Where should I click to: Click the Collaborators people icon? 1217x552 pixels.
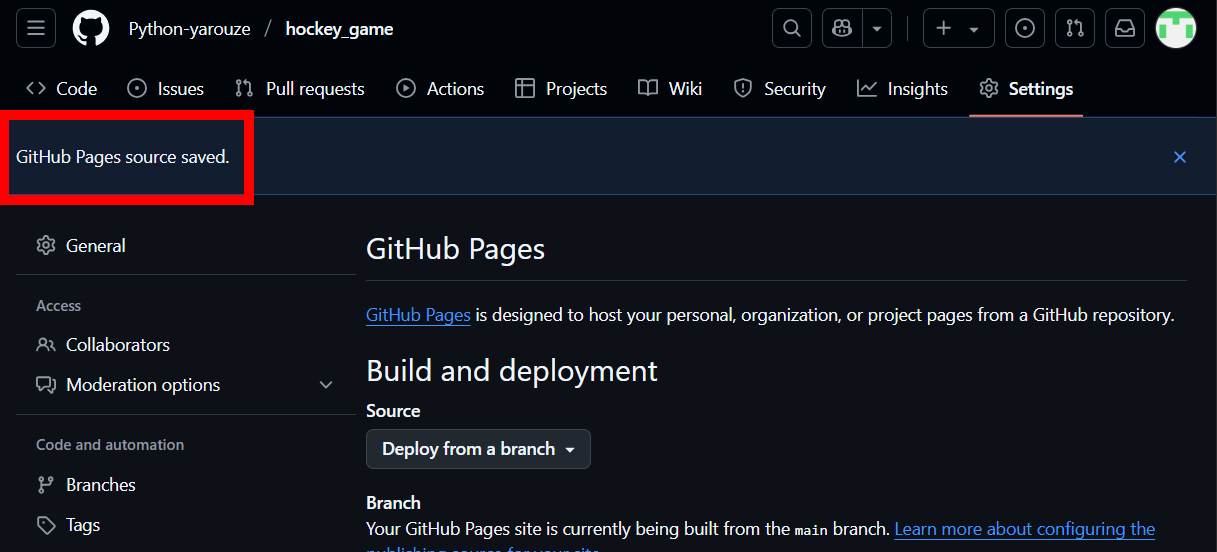46,345
